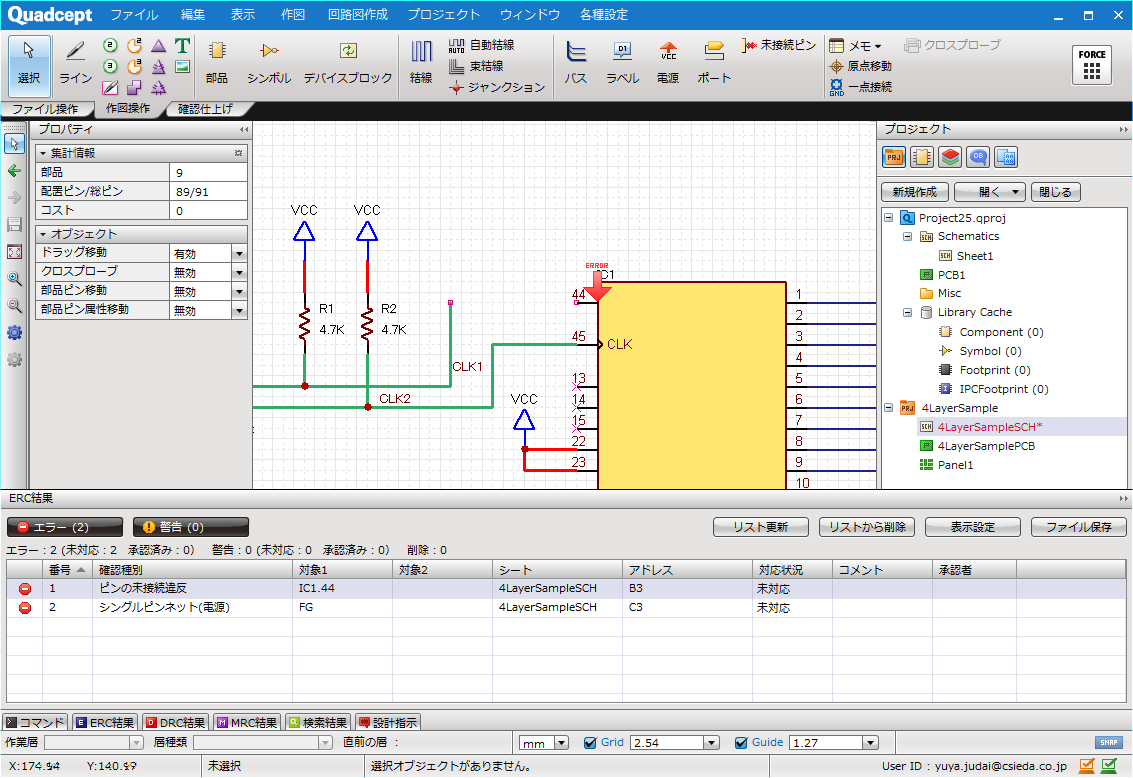
Task: Choose the バス bus tool
Action: [575, 61]
